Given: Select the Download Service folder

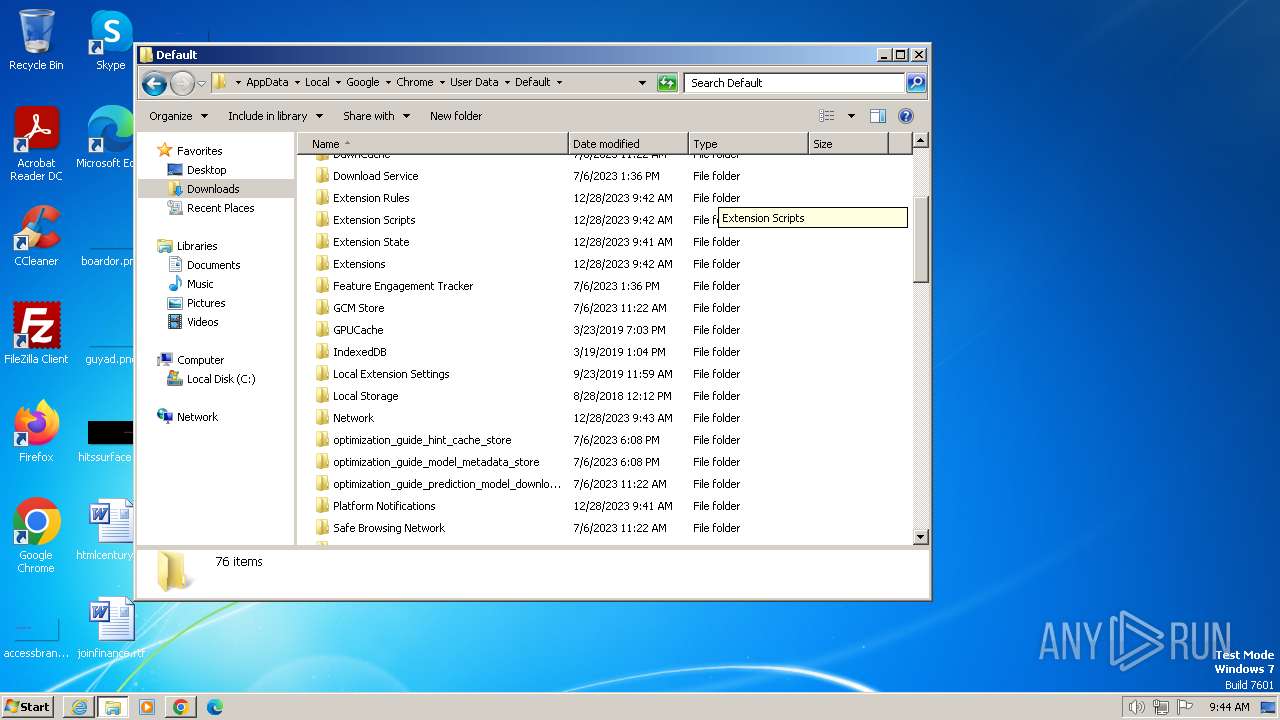Looking at the screenshot, I should tap(375, 176).
